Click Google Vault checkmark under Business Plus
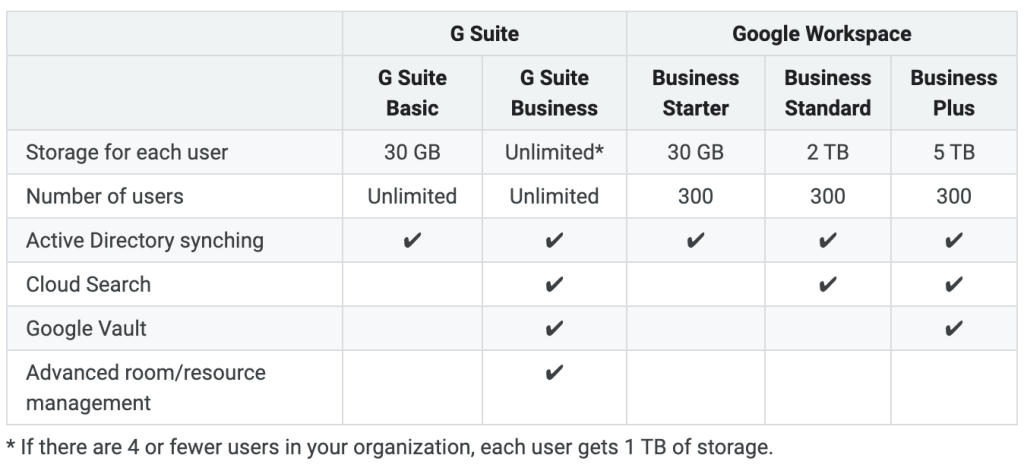The image size is (1024, 474). click(x=953, y=329)
